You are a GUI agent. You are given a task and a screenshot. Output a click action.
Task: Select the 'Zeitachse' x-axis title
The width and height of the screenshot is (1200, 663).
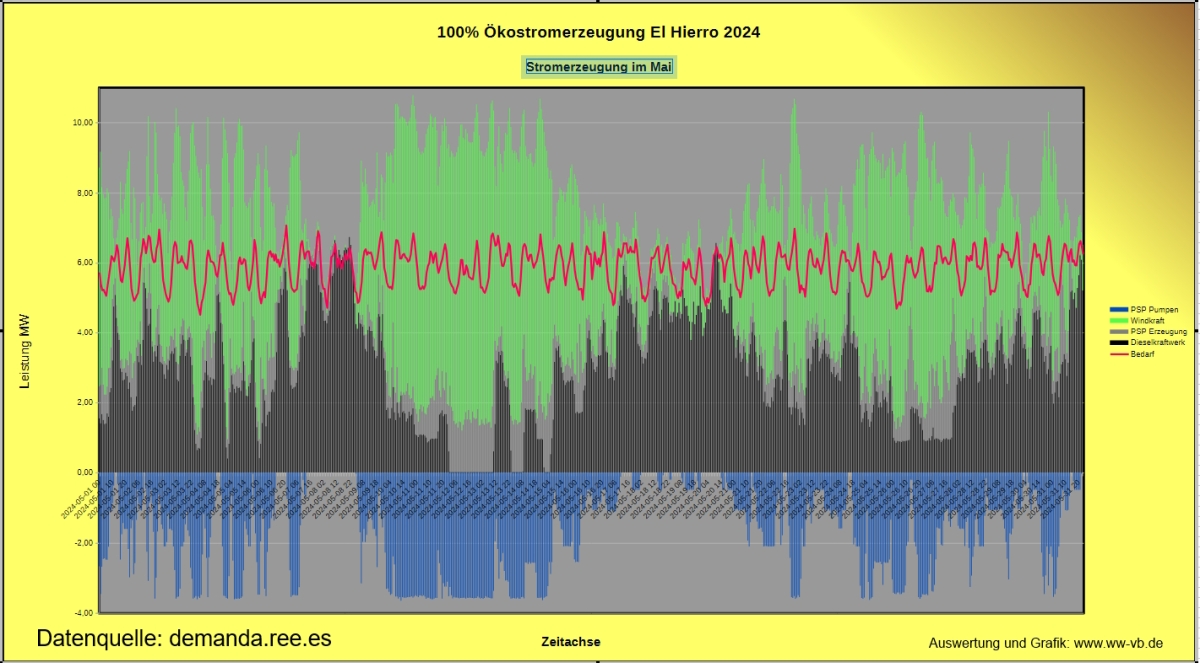(571, 642)
